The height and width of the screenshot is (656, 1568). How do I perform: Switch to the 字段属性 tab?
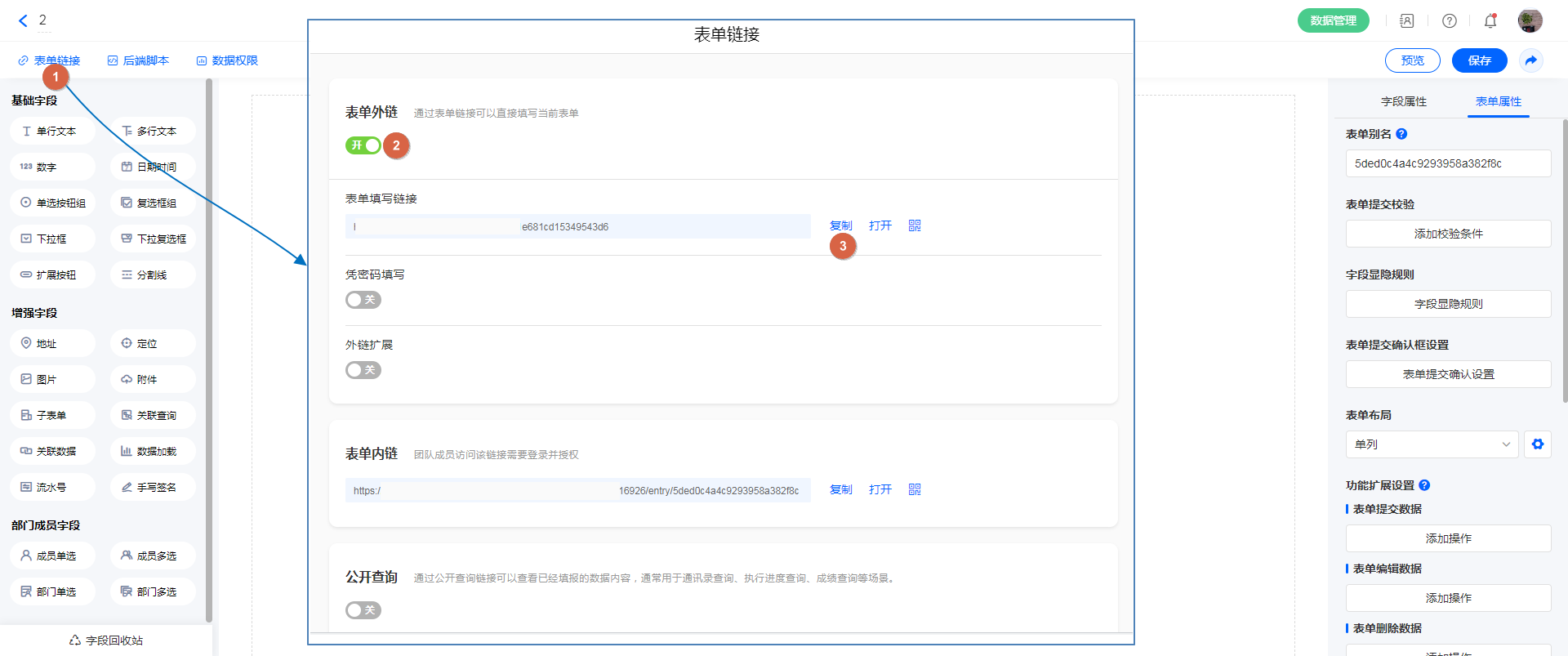[1404, 101]
